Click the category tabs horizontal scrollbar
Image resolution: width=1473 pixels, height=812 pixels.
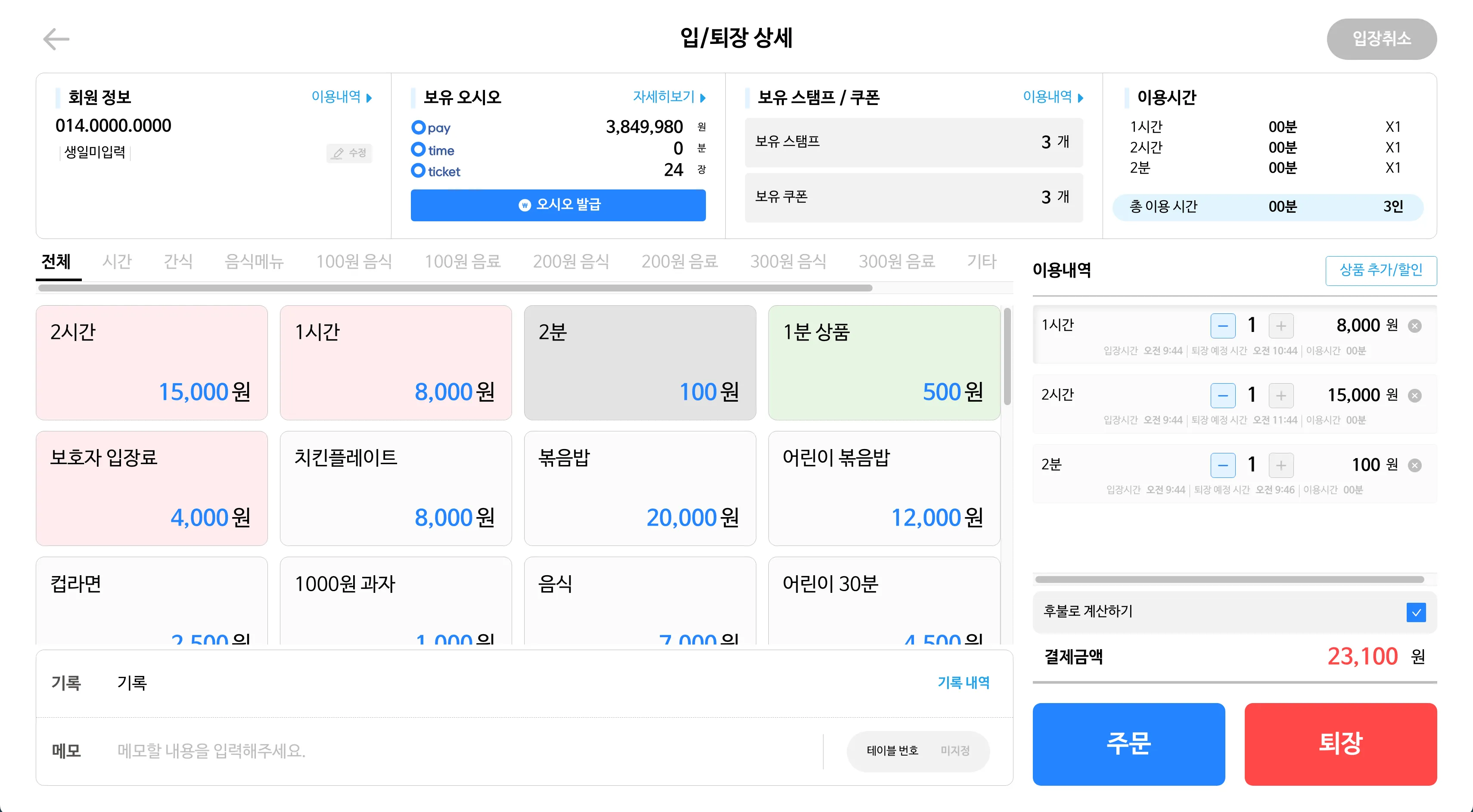click(454, 288)
